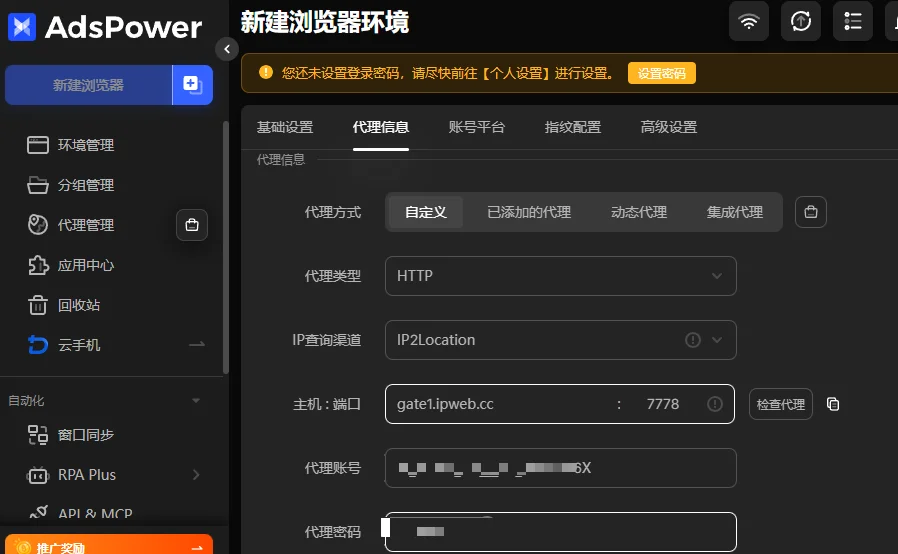Image resolution: width=898 pixels, height=554 pixels.
Task: Click the 检查代理 button
Action: pyautogui.click(x=781, y=404)
